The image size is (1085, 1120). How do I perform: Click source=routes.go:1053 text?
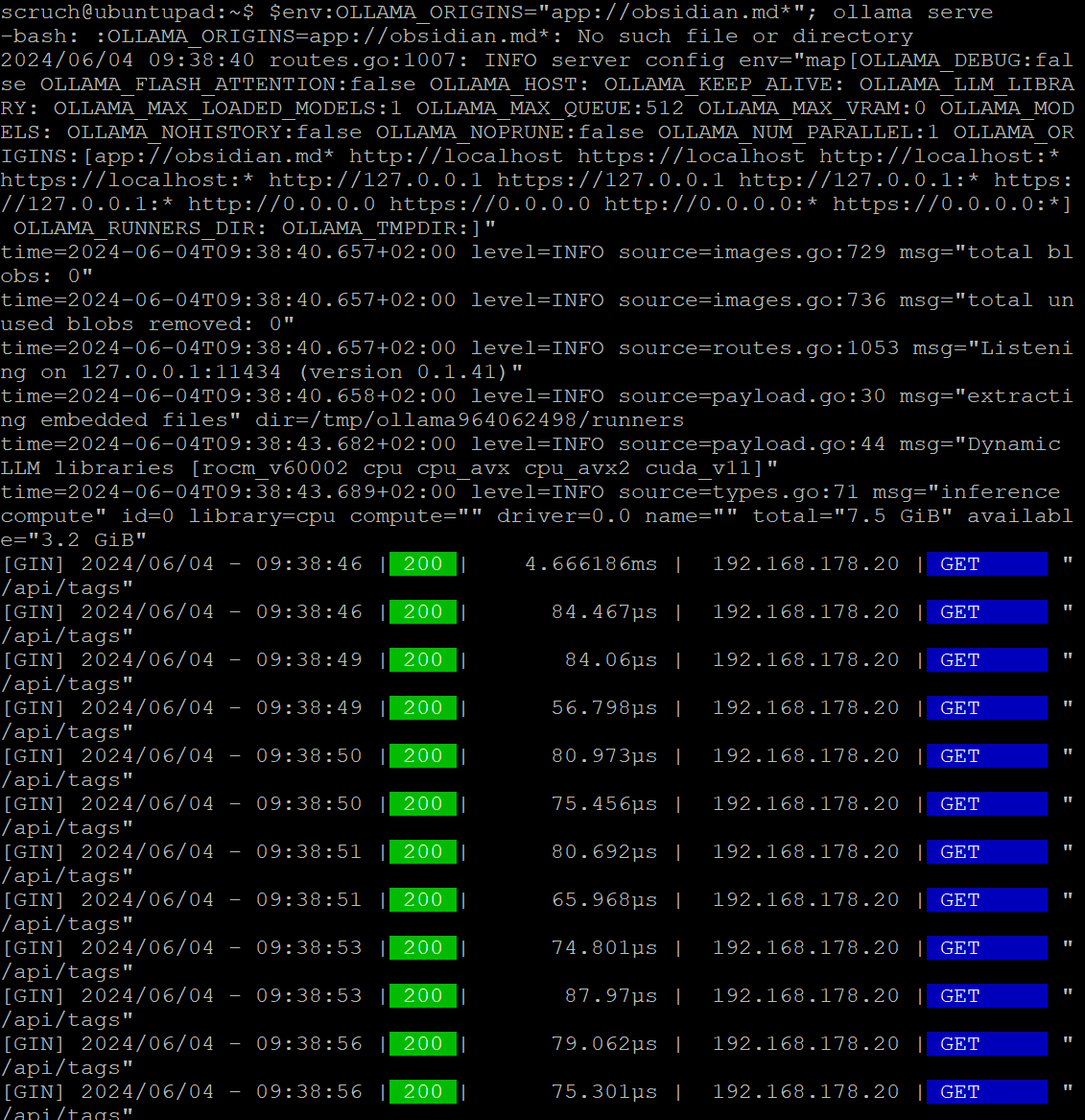(x=758, y=347)
